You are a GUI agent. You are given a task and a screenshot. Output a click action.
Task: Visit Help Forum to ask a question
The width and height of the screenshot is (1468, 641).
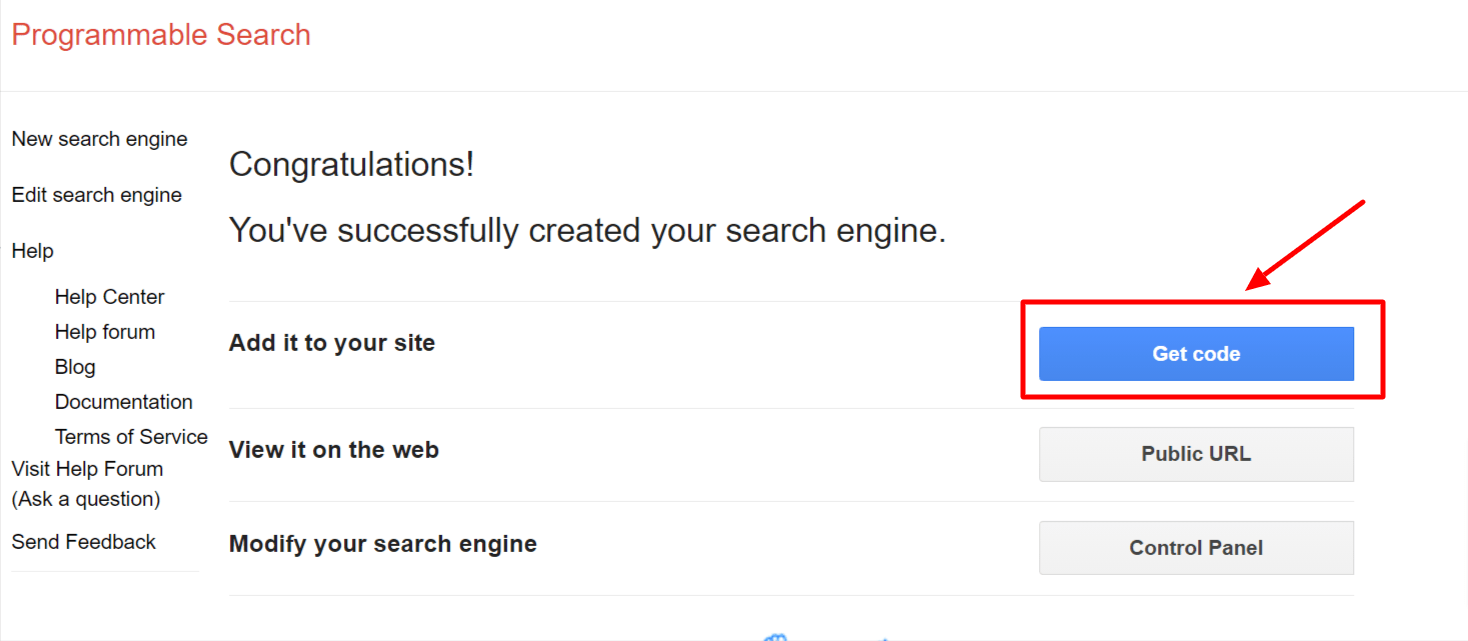[86, 468]
